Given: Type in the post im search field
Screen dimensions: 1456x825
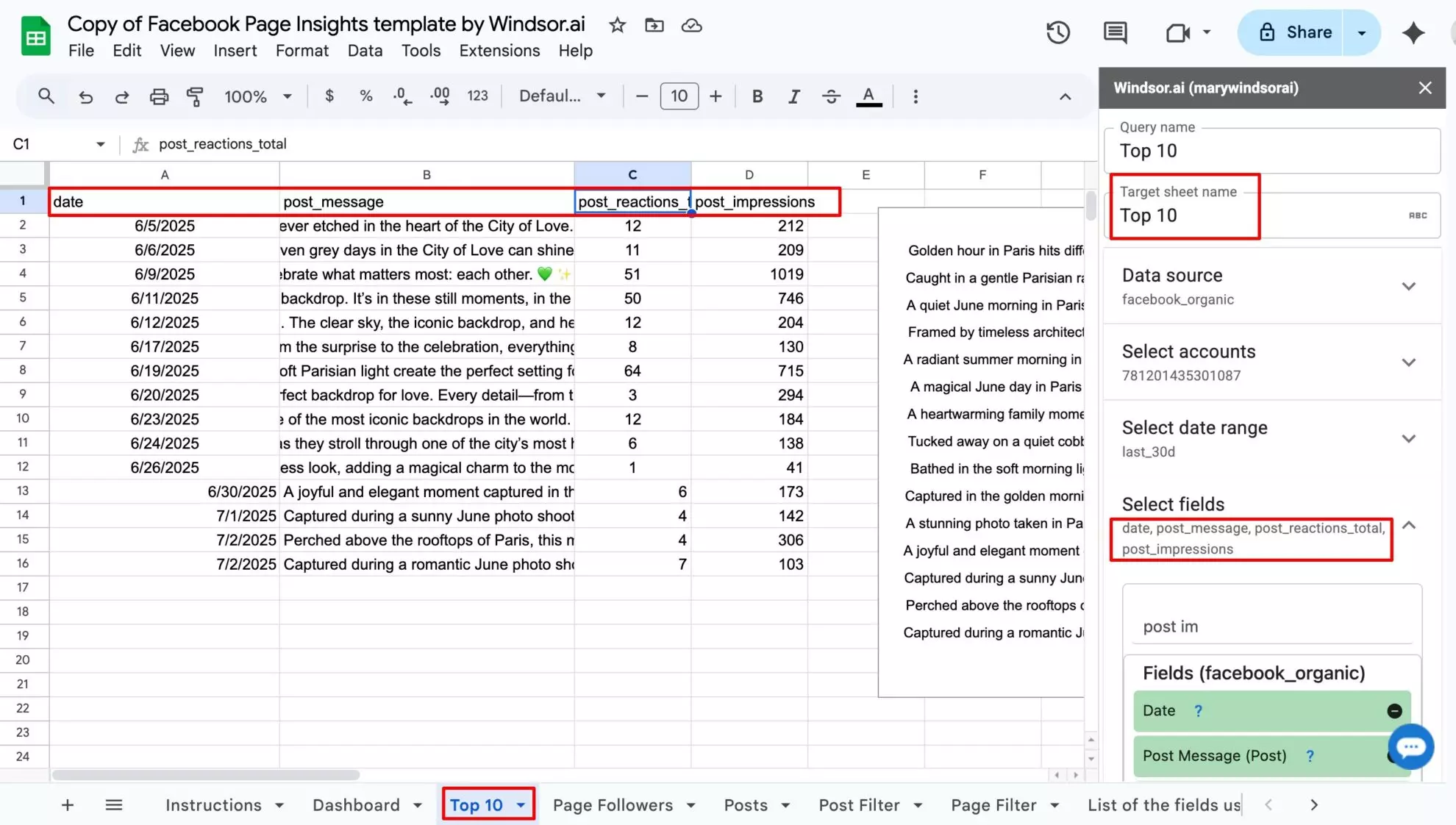Looking at the screenshot, I should tap(1271, 626).
